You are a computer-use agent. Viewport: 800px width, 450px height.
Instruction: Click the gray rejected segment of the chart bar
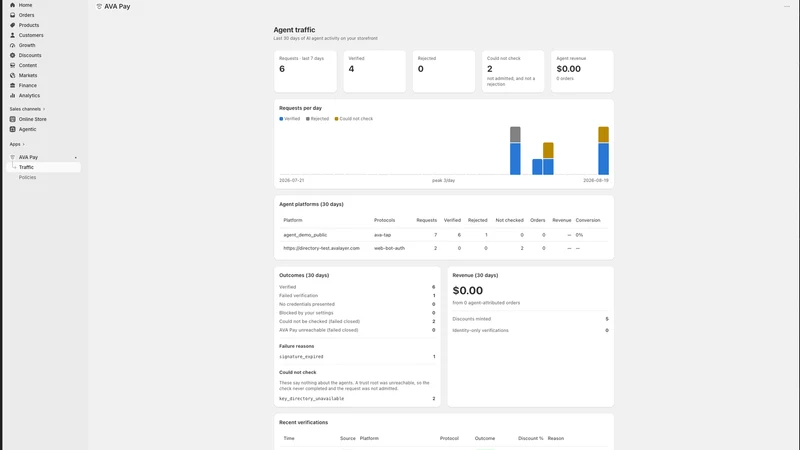(x=515, y=134)
